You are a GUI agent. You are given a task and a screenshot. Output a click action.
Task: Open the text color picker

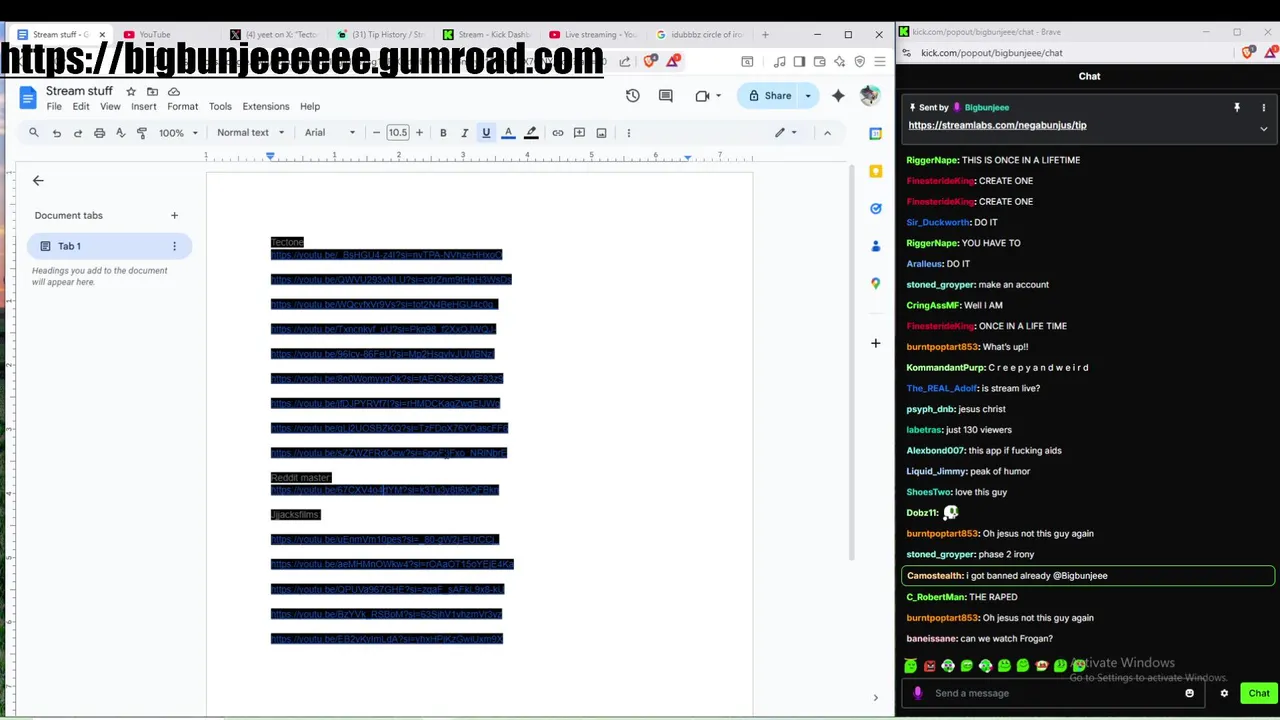[x=508, y=133]
